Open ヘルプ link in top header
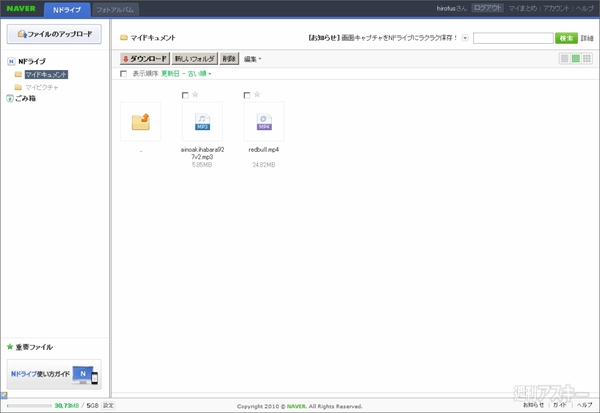 click(x=584, y=8)
